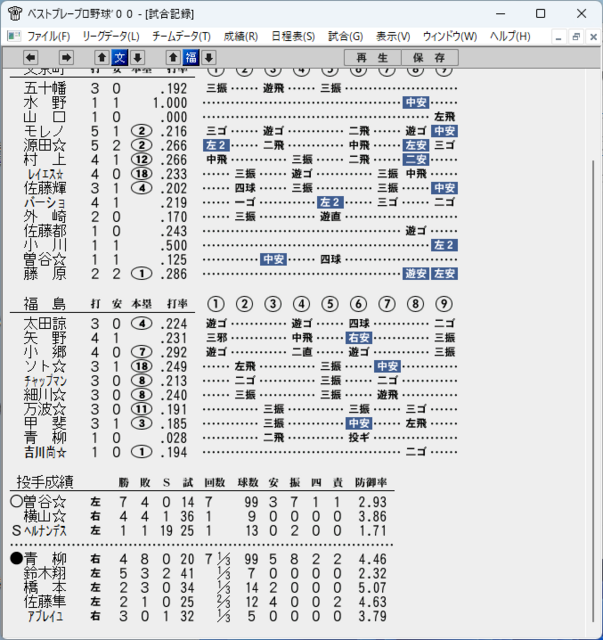Restore the inner child window
Image resolution: width=603 pixels, height=640 pixels.
[576, 37]
